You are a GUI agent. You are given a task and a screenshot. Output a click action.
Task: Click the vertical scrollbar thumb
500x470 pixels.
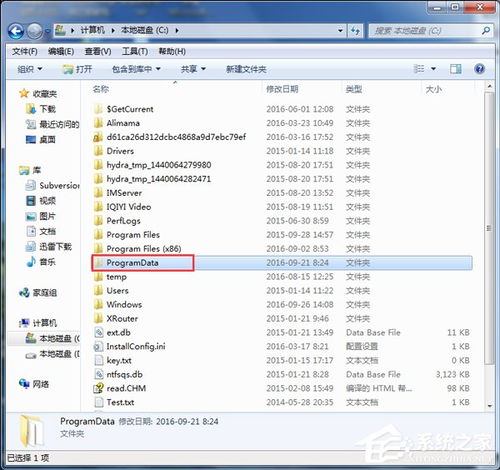pyautogui.click(x=489, y=228)
